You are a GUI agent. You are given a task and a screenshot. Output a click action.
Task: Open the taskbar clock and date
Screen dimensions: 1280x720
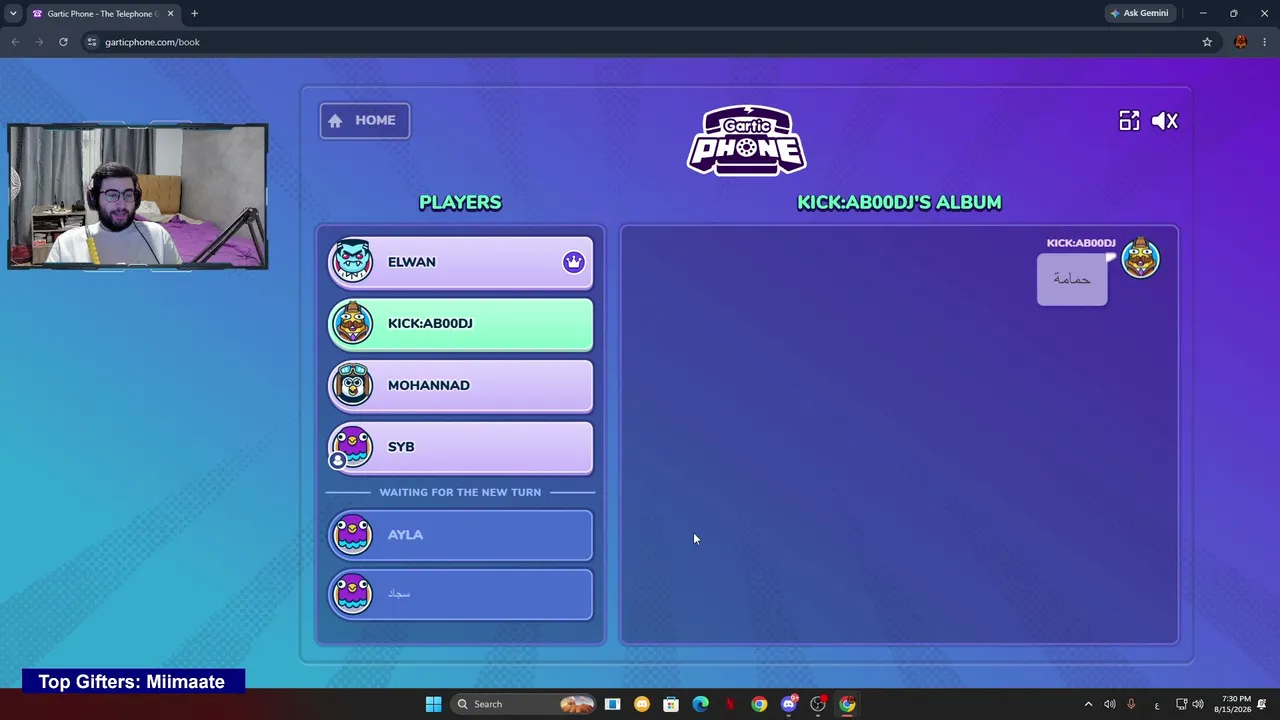pyautogui.click(x=1232, y=704)
